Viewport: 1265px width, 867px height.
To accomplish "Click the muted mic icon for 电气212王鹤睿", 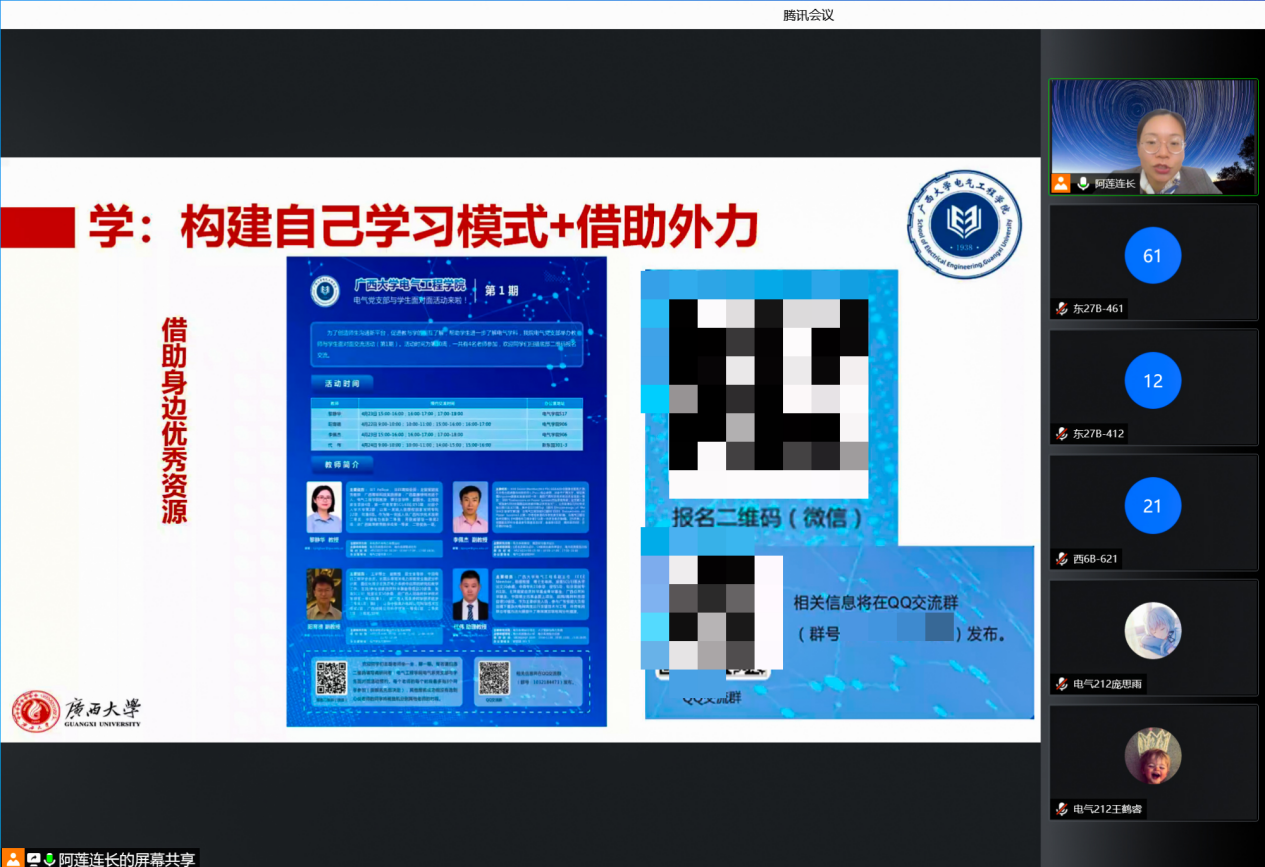I will pos(1061,809).
